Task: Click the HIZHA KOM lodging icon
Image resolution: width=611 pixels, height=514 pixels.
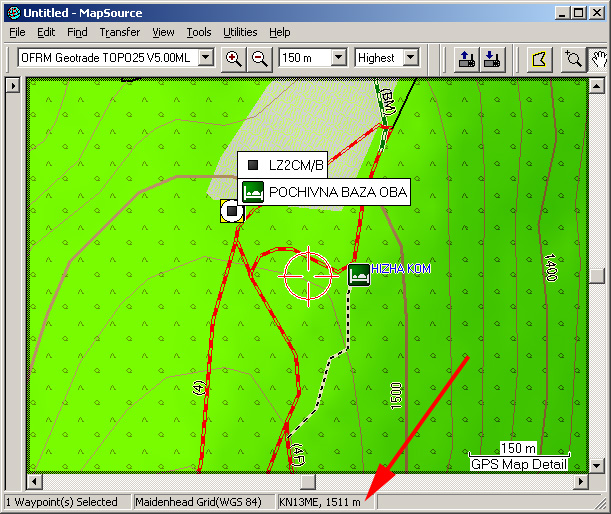Action: (x=359, y=275)
